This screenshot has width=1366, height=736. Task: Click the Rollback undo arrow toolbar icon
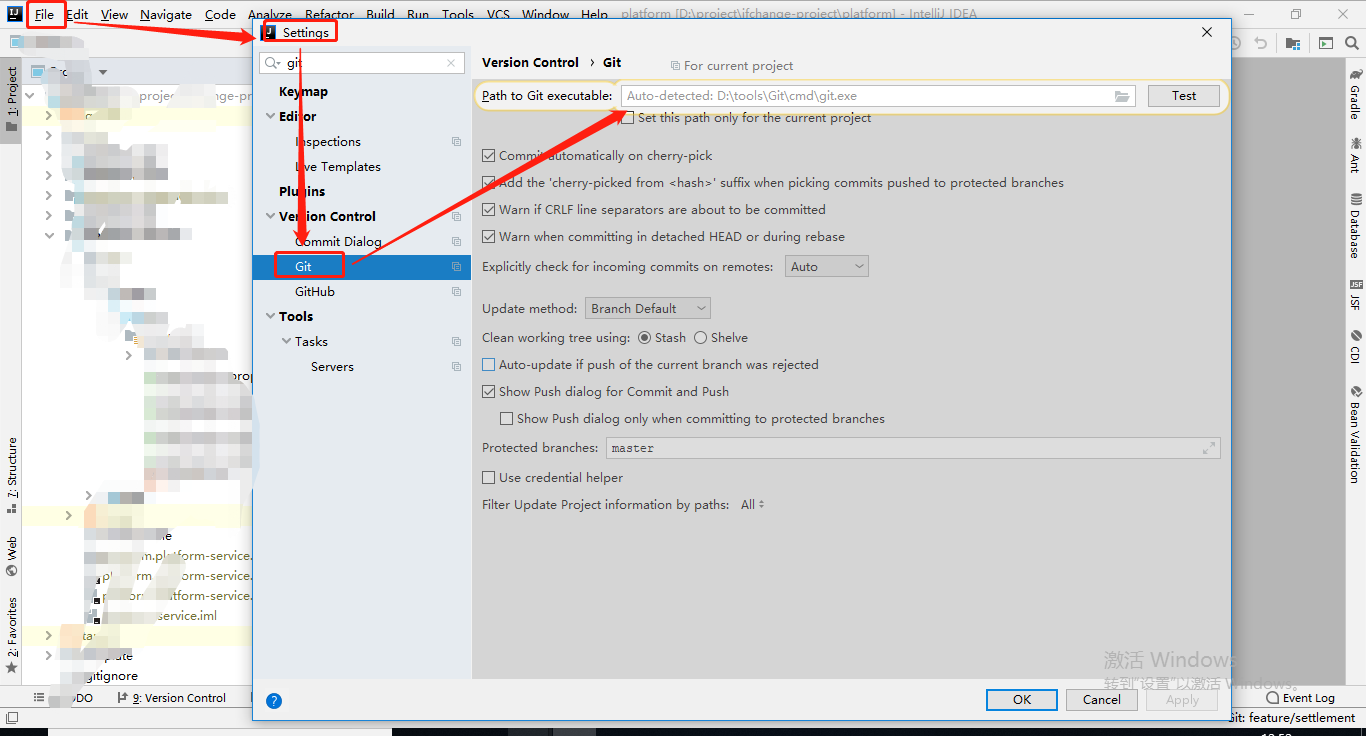1261,43
